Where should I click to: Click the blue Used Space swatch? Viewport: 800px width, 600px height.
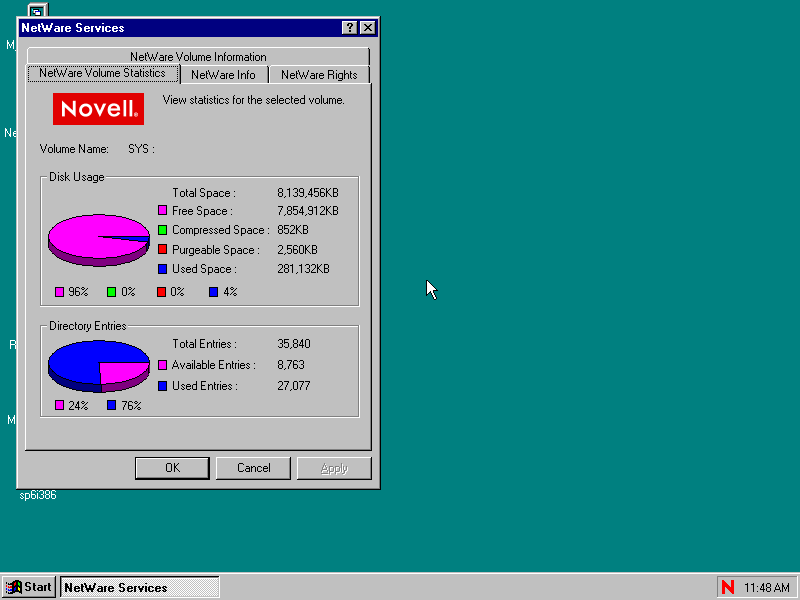162,269
